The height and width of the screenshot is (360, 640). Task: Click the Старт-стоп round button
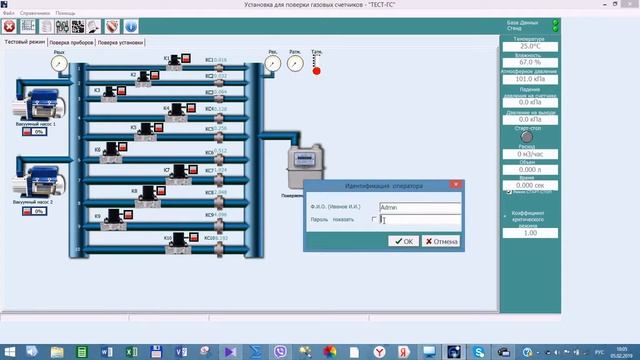[x=527, y=137]
